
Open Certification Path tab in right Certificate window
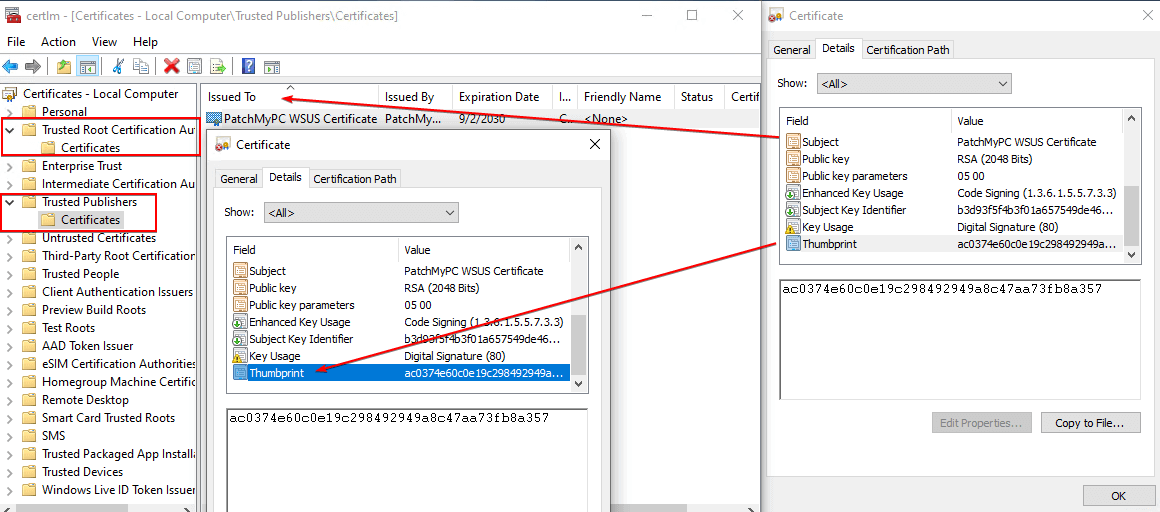coord(908,50)
